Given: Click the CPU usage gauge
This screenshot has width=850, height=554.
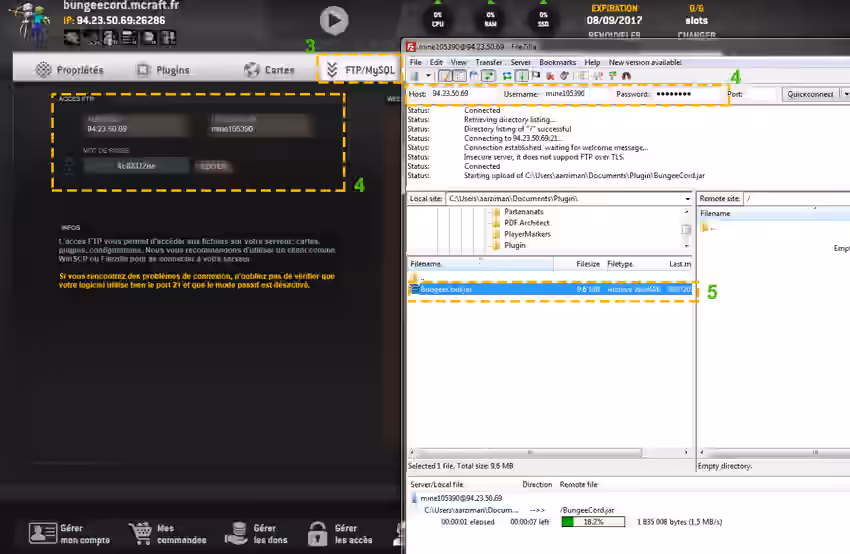Looking at the screenshot, I should 438,19.
